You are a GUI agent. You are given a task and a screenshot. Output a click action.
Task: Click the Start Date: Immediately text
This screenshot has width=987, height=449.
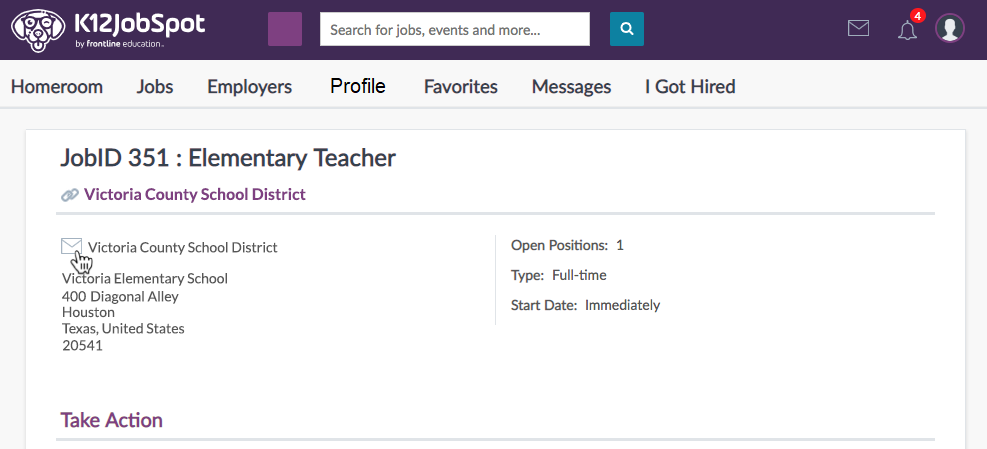tap(585, 305)
